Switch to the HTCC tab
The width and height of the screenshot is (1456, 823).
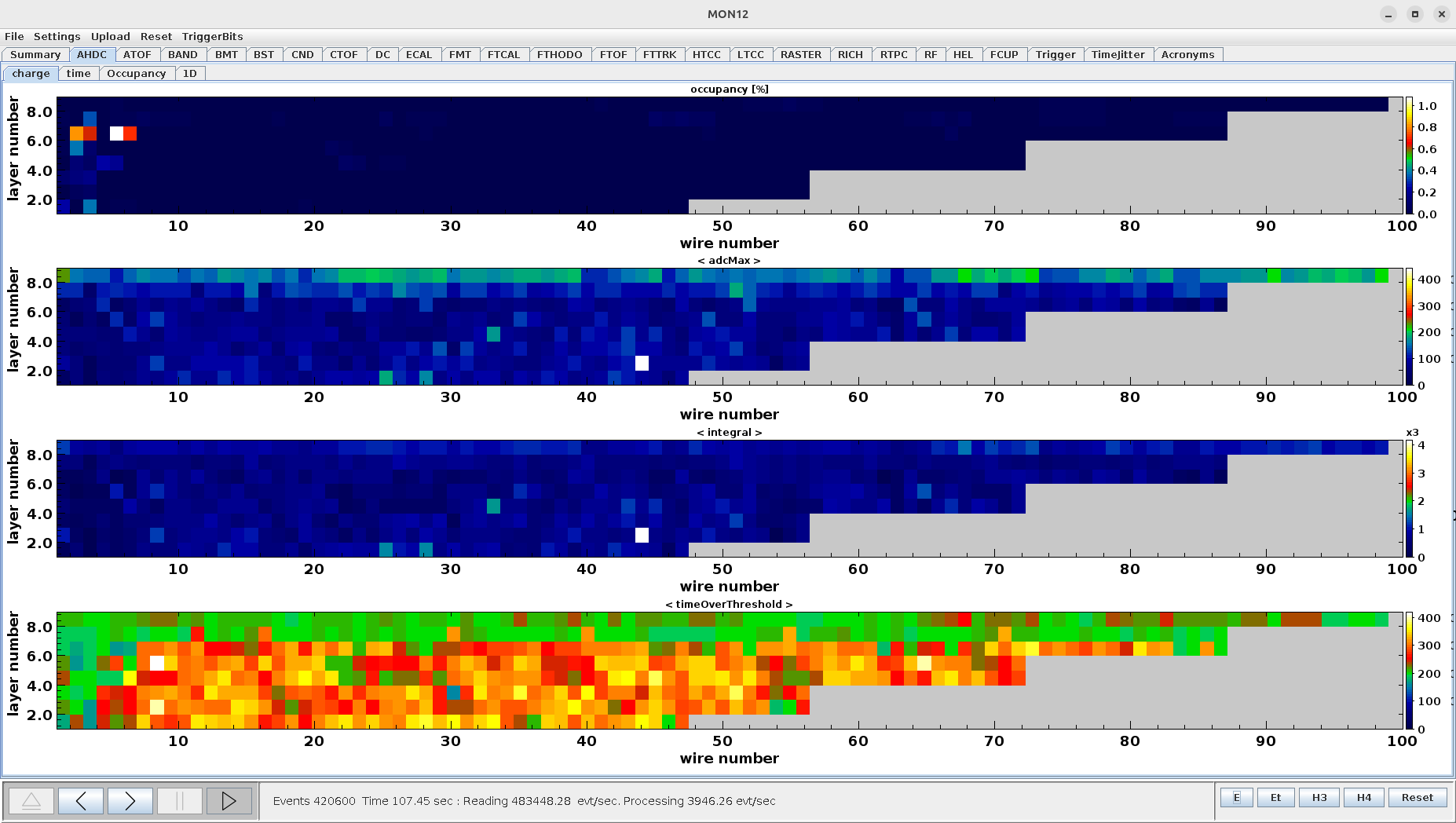point(707,54)
